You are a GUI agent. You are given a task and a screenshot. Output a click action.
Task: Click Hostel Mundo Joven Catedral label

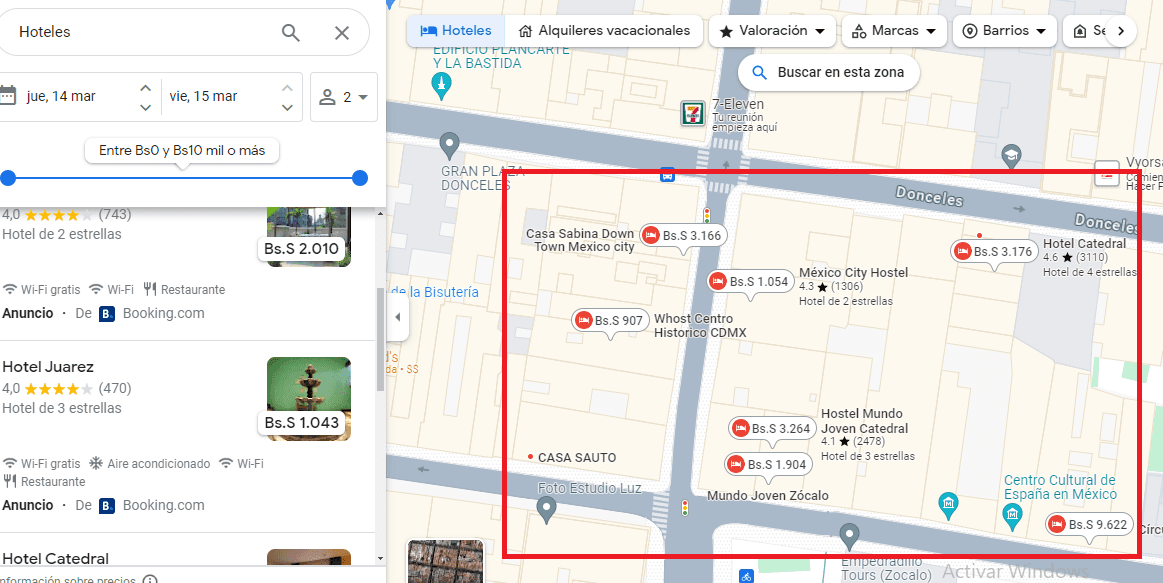coord(864,421)
